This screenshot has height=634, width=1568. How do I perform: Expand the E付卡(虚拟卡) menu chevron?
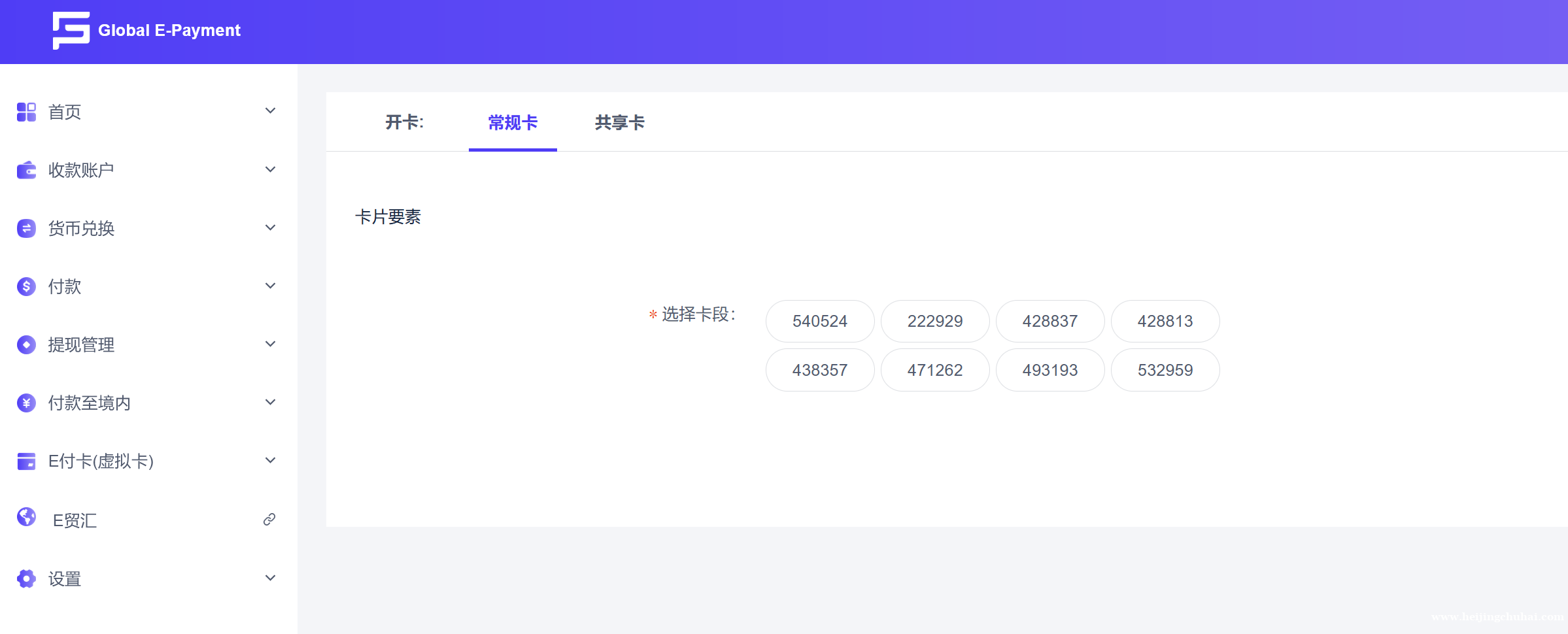pos(270,460)
